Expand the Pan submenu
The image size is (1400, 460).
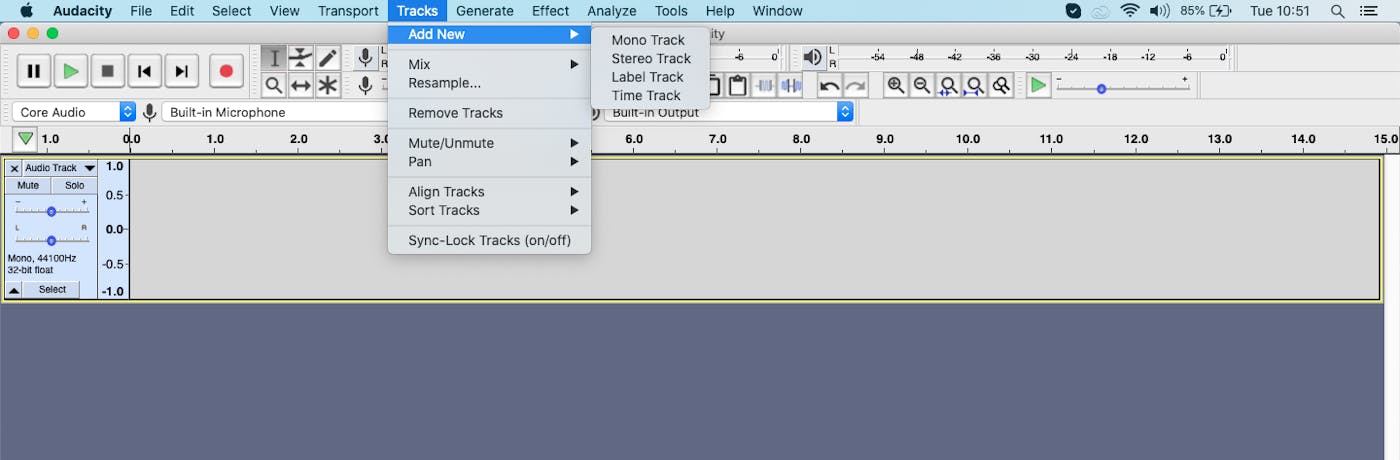(489, 161)
